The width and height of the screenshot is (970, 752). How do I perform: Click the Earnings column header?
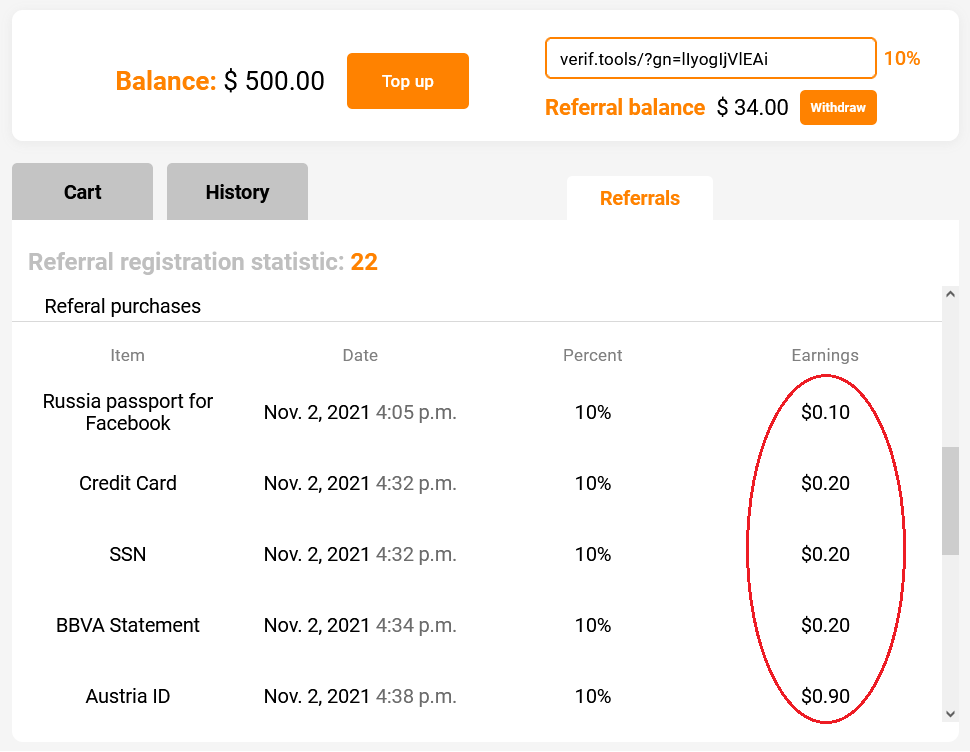coord(825,355)
